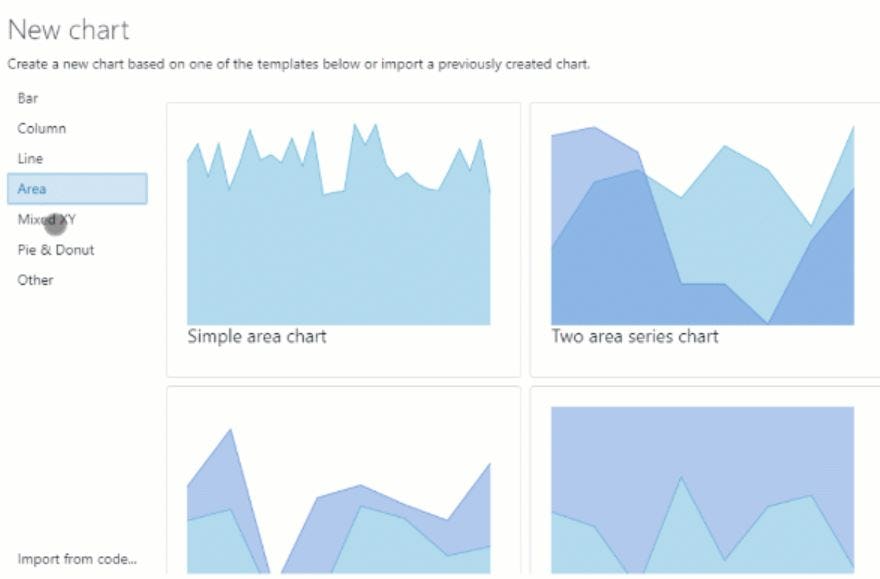Click the Two area series chart label

click(x=634, y=336)
